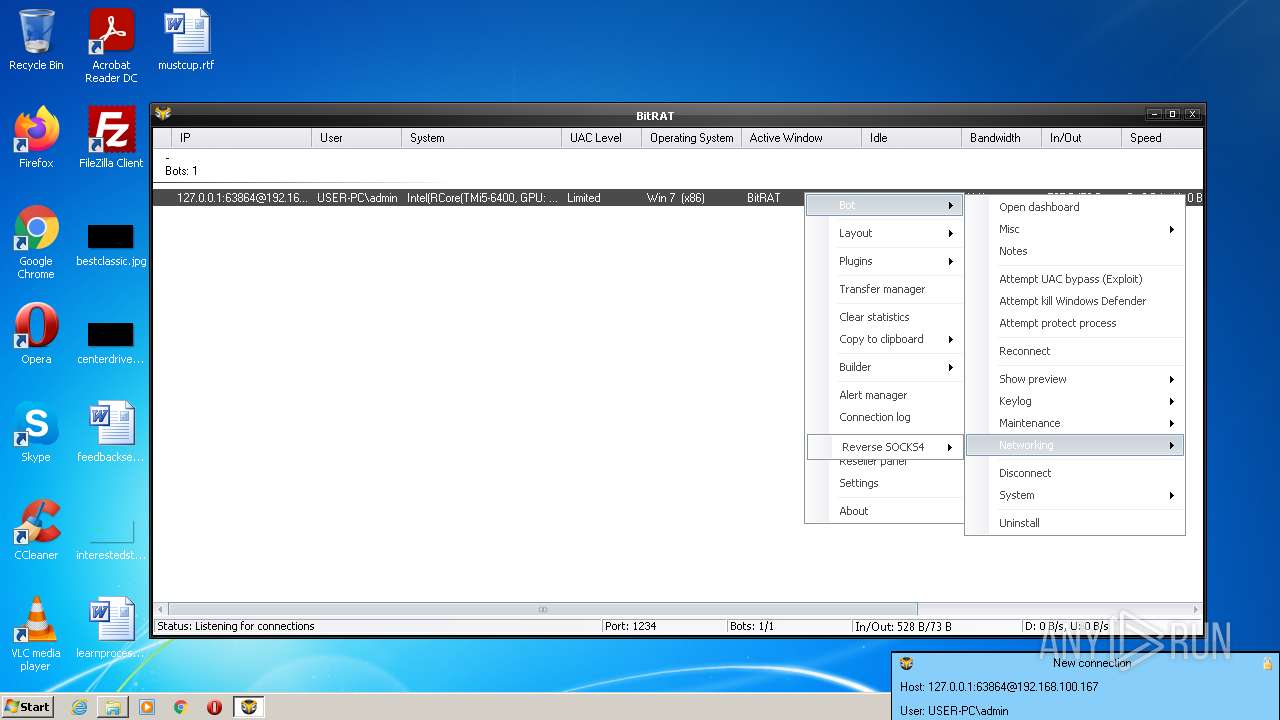Open FileZilla Client shortcut
1280x720 pixels.
pyautogui.click(x=111, y=138)
